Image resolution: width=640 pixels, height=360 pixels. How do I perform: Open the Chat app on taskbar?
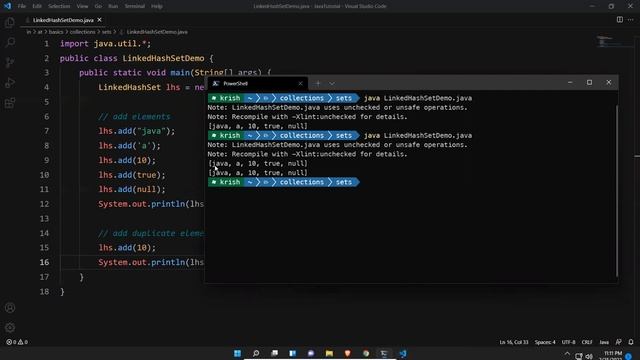[311, 353]
